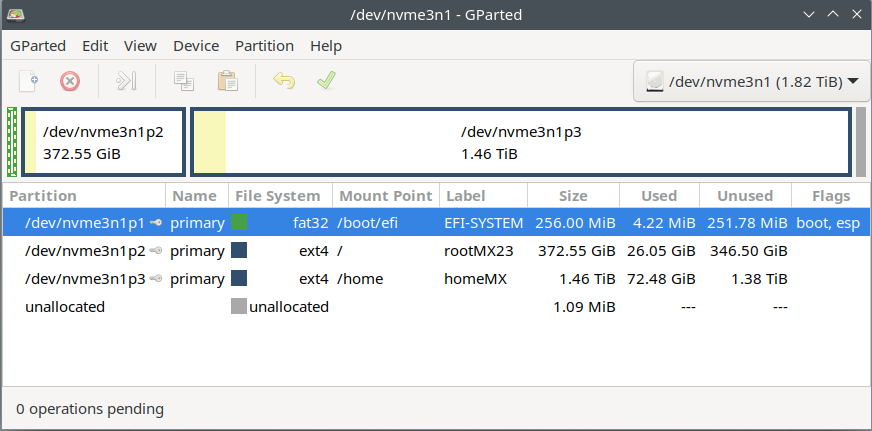872x431 pixels.
Task: Click the Mount Point column header
Action: click(386, 196)
